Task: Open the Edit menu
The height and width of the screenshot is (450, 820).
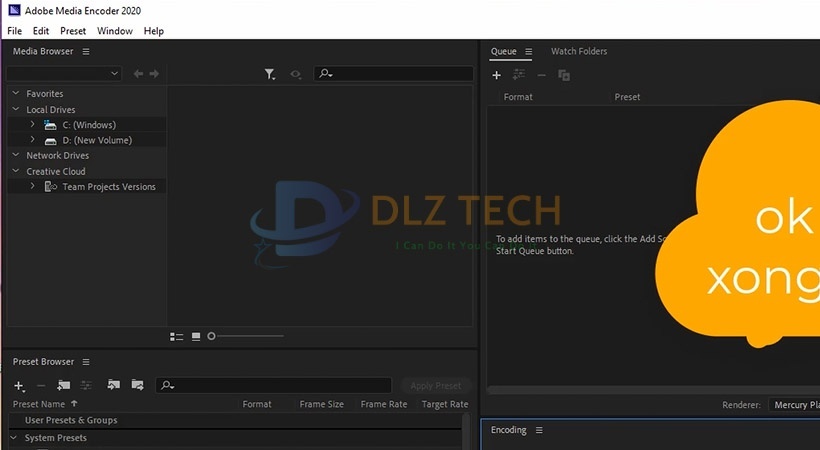Action: coord(41,31)
